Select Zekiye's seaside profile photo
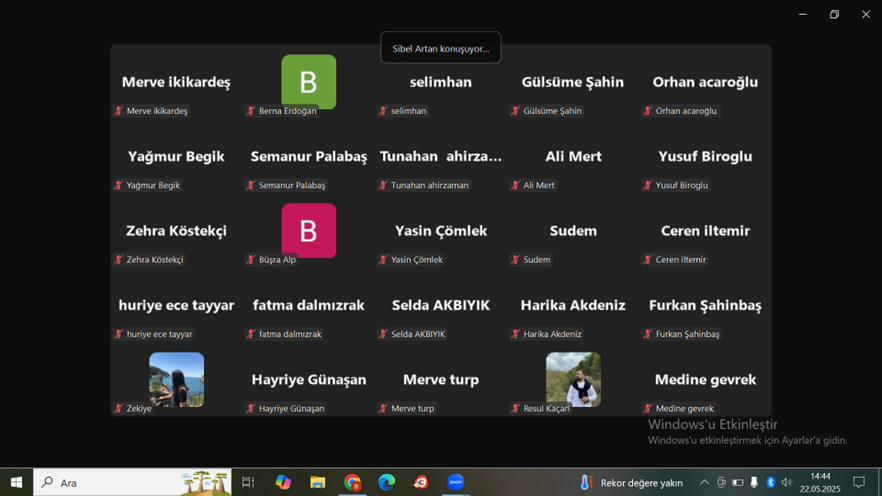The height and width of the screenshot is (496, 882). click(177, 380)
